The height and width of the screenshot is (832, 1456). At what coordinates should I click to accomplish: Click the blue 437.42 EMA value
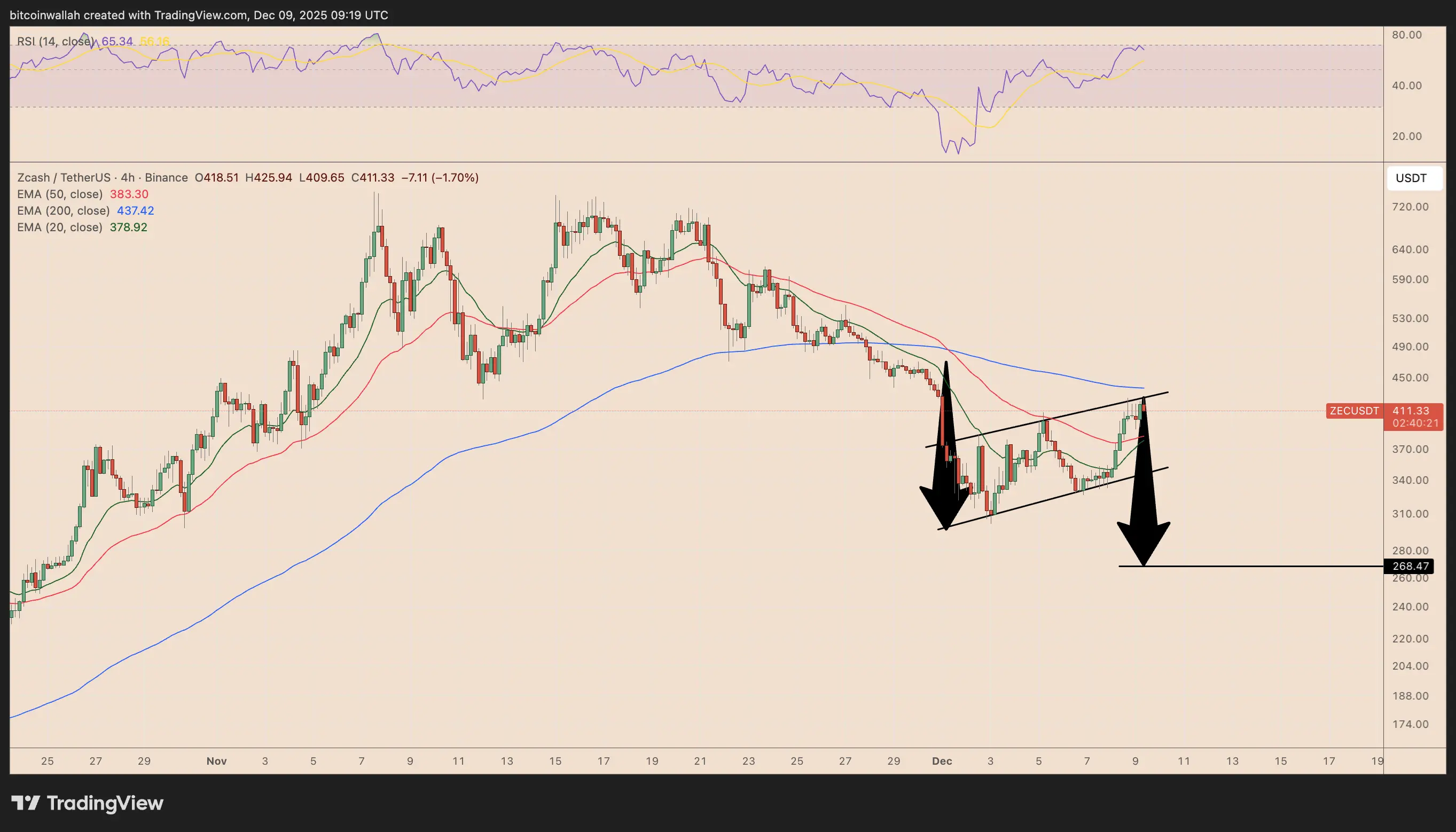click(x=136, y=211)
